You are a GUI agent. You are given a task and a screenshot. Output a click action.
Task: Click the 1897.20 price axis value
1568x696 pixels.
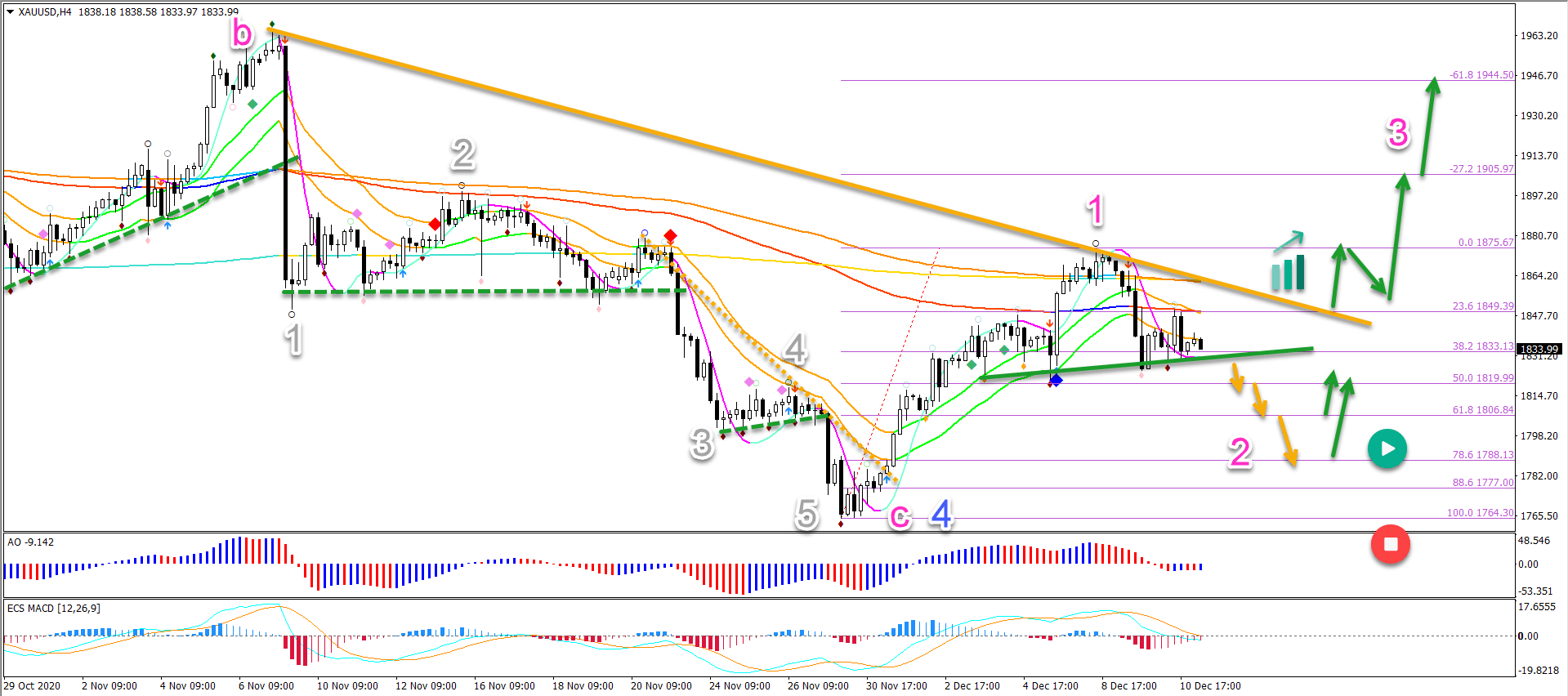pos(1539,196)
